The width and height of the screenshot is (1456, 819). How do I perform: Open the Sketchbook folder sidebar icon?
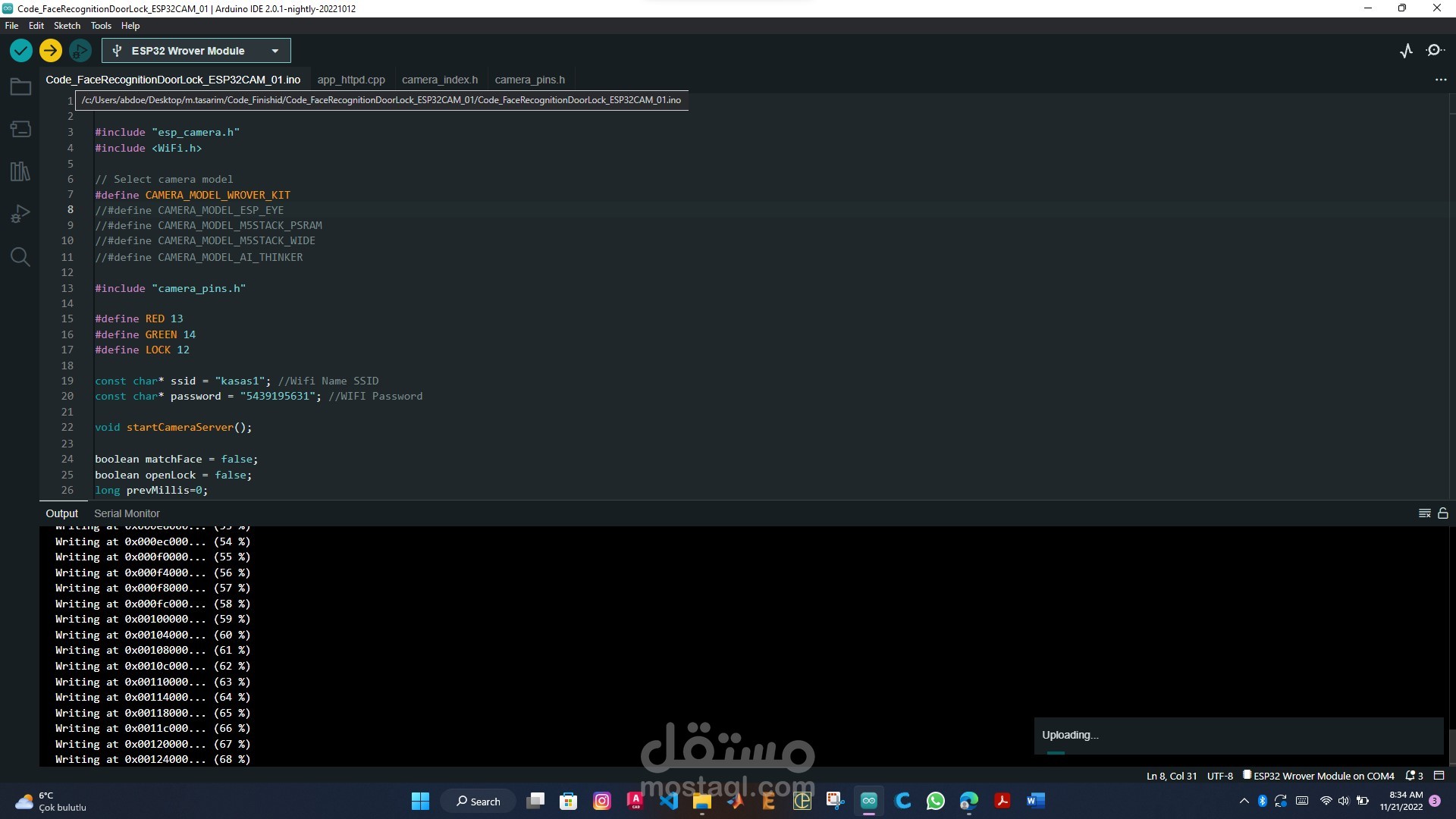20,86
